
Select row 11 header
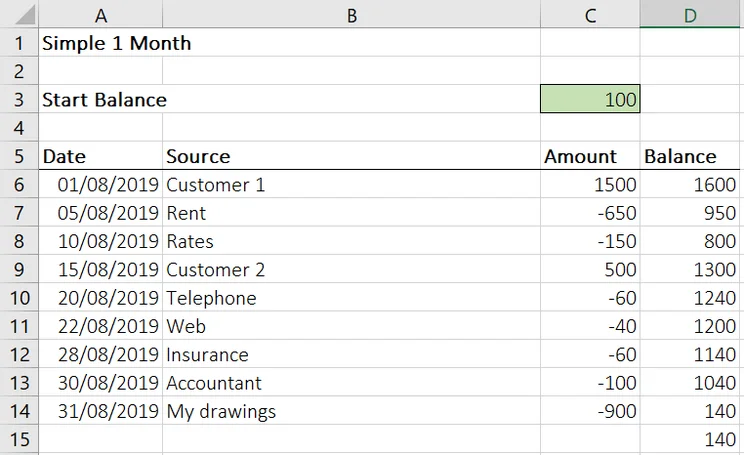pyautogui.click(x=19, y=325)
